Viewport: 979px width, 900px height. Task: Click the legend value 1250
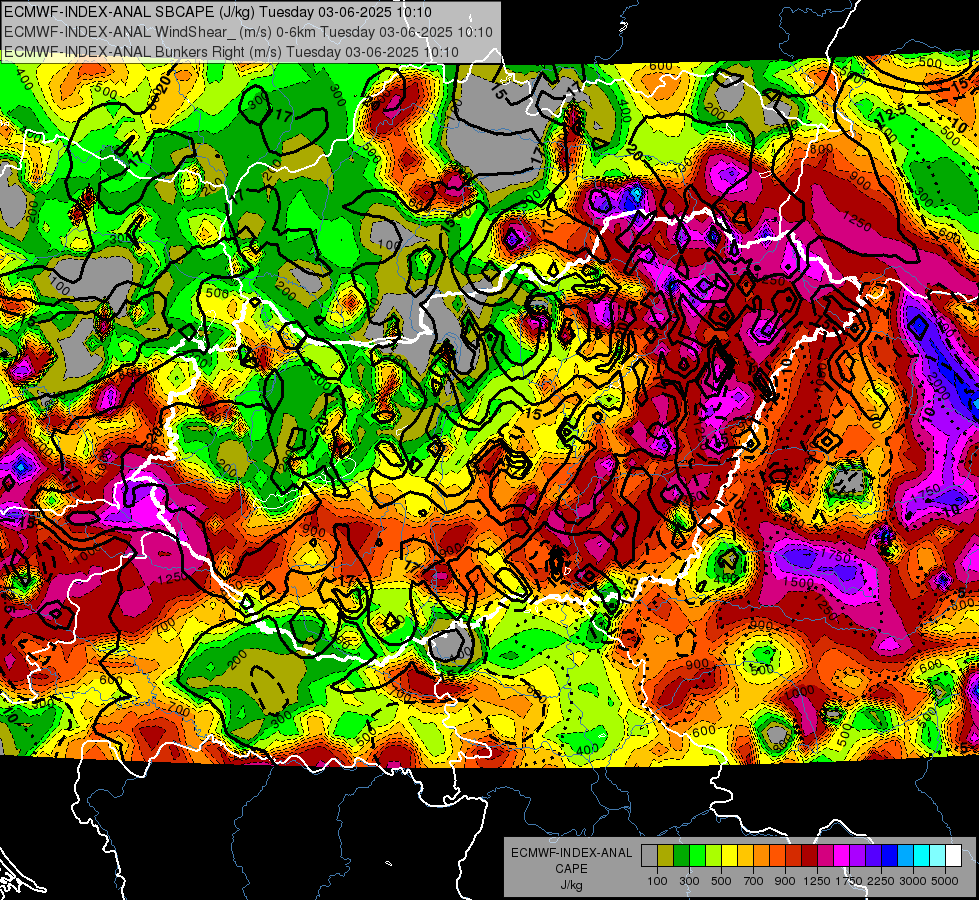[x=817, y=881]
